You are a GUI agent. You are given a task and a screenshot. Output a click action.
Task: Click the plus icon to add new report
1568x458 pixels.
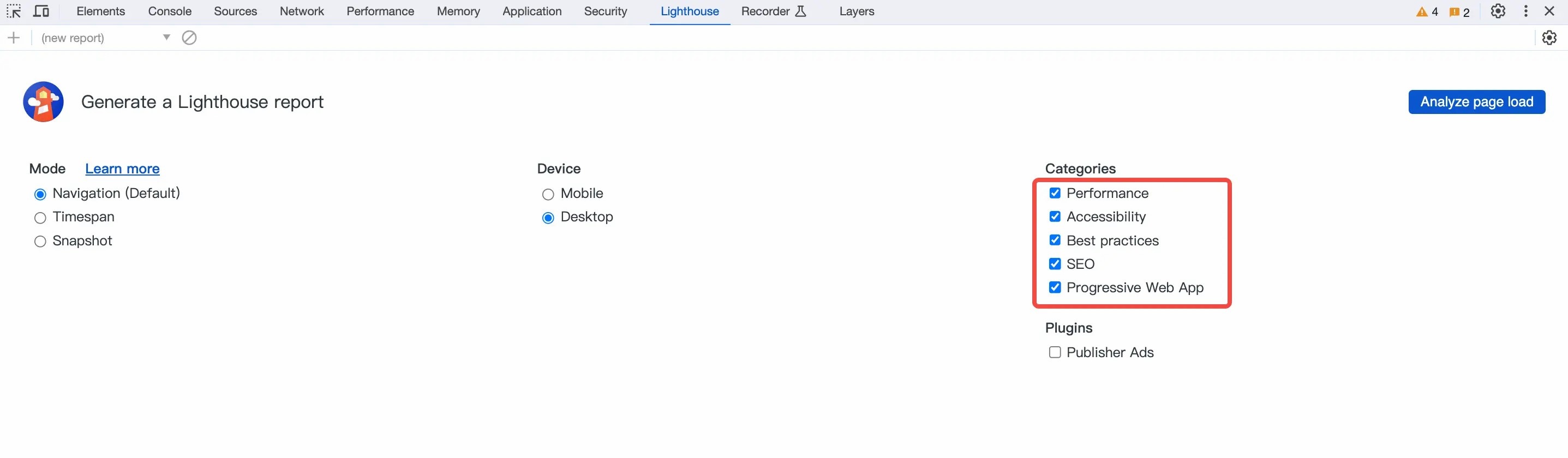[14, 38]
